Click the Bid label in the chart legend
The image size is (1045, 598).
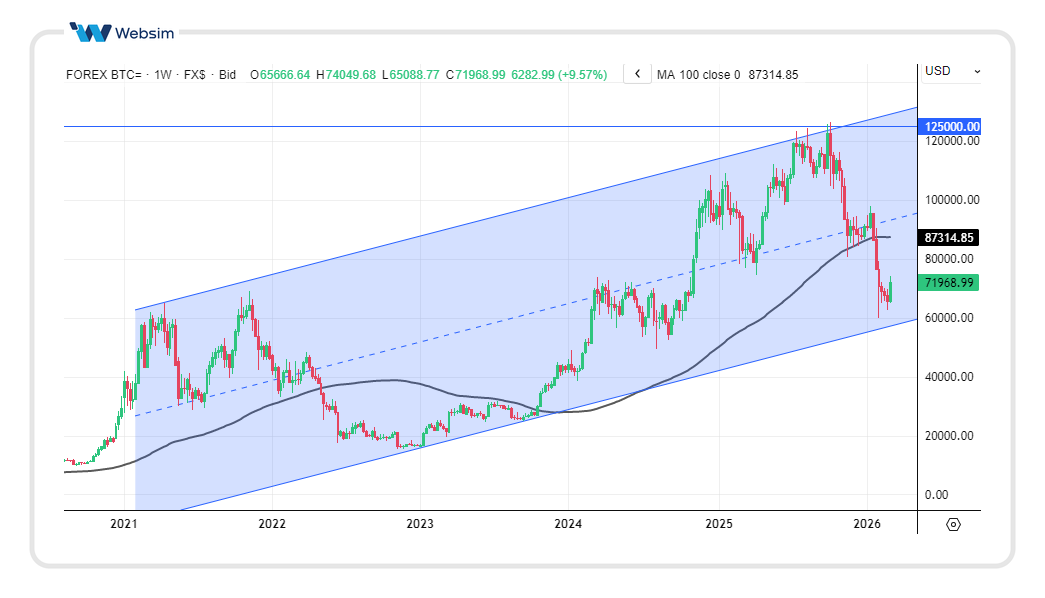tap(227, 74)
